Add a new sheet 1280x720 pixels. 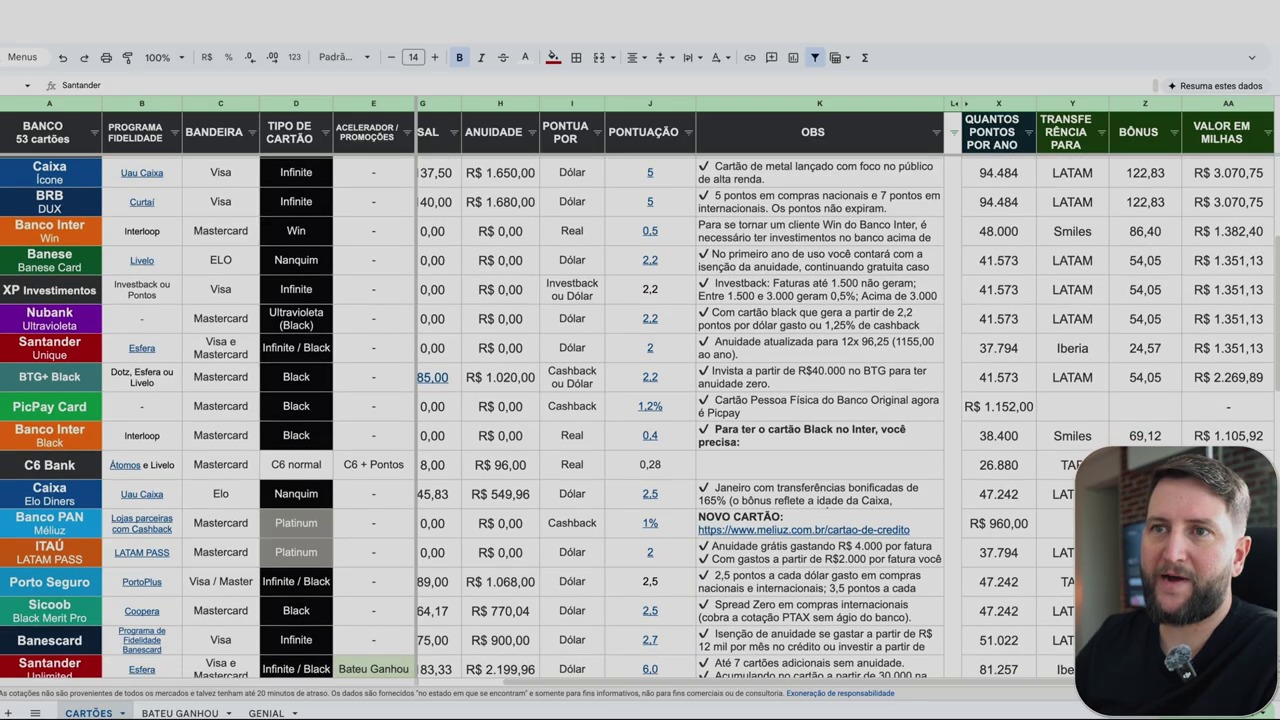pyautogui.click(x=10, y=713)
